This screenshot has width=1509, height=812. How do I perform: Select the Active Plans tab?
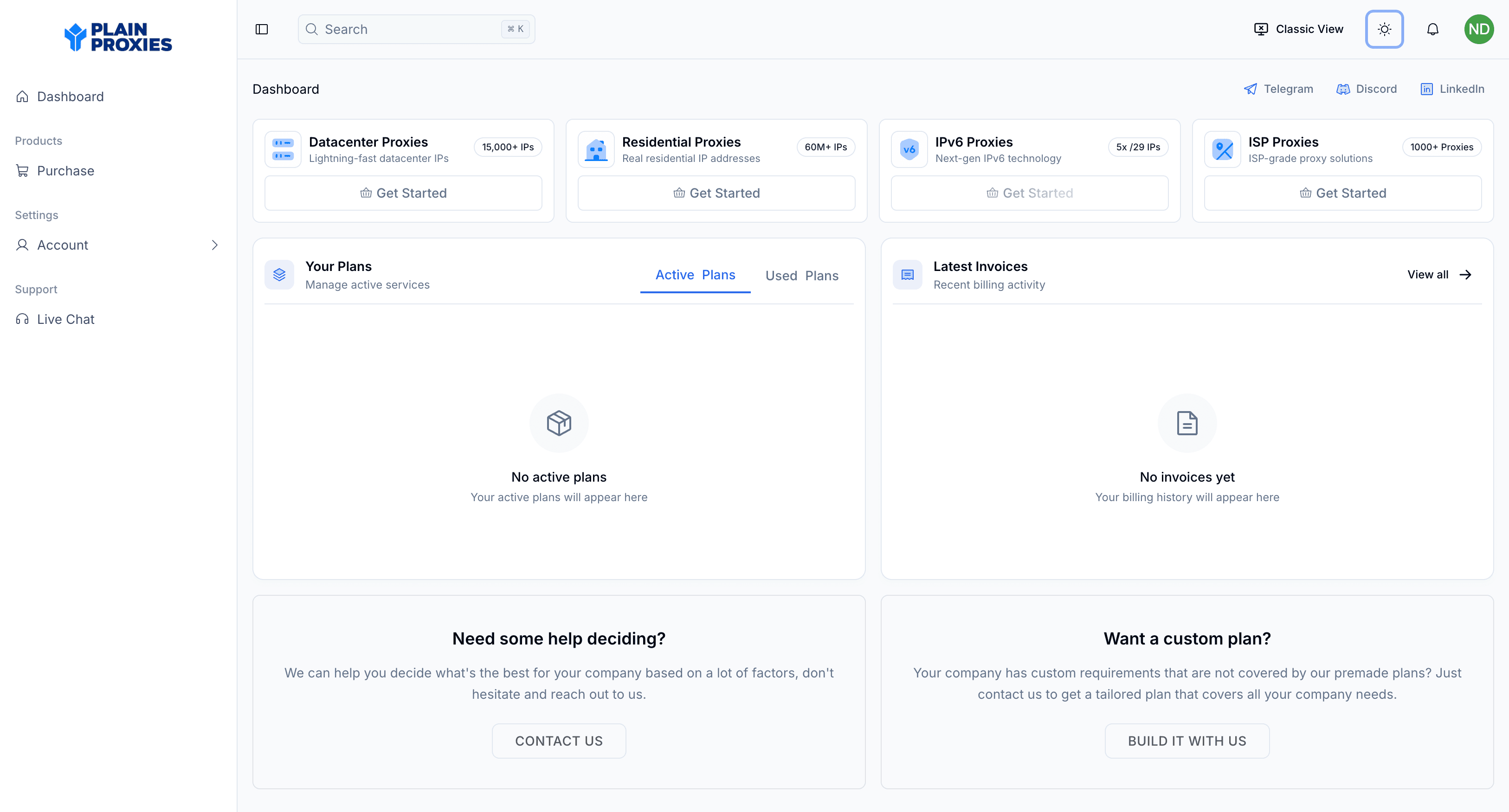click(x=695, y=275)
